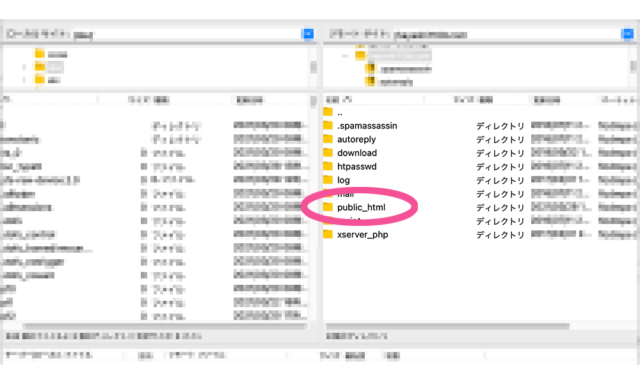Select the download directory name

coord(357,153)
